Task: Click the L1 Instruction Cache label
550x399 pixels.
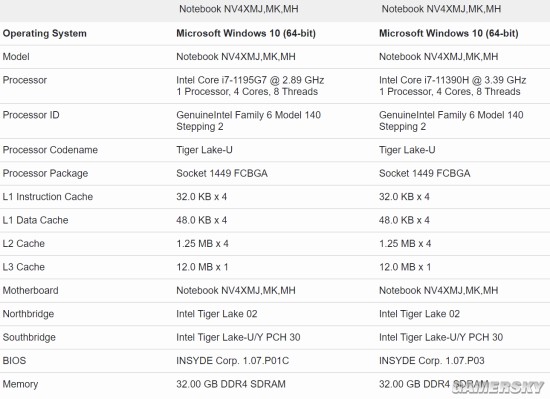Action: (48, 197)
